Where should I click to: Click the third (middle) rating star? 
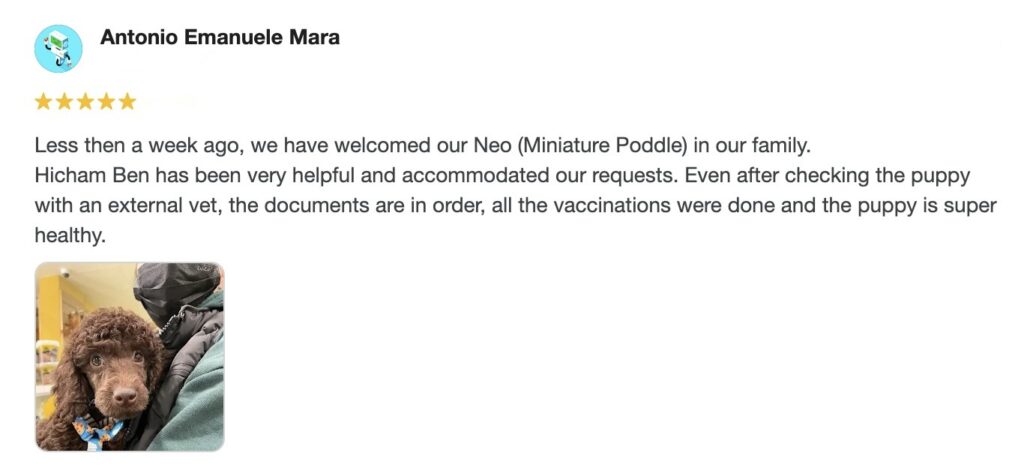pyautogui.click(x=85, y=101)
